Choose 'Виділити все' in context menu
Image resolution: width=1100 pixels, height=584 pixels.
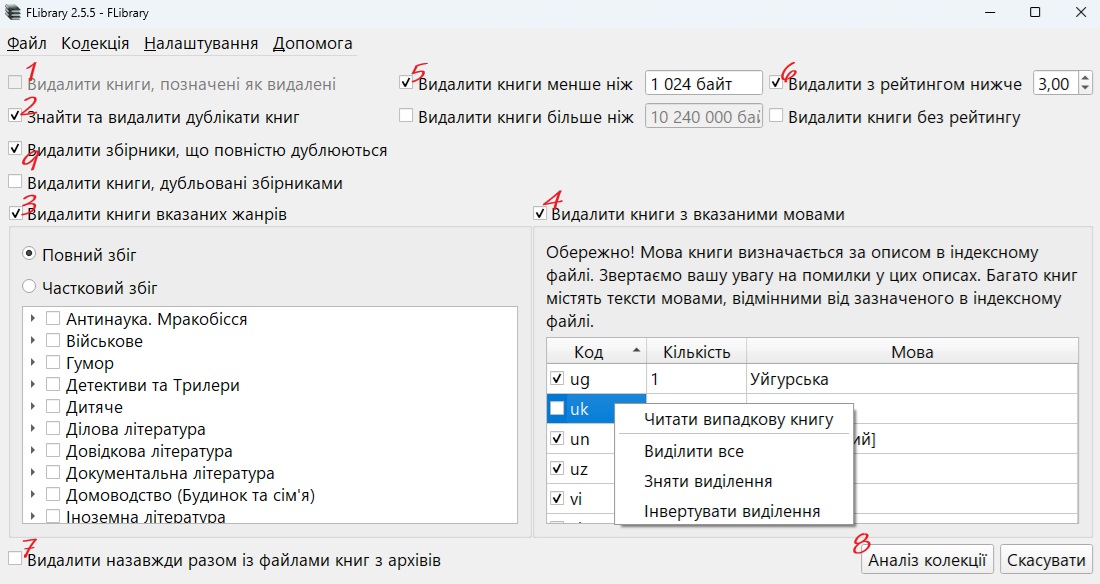(694, 451)
